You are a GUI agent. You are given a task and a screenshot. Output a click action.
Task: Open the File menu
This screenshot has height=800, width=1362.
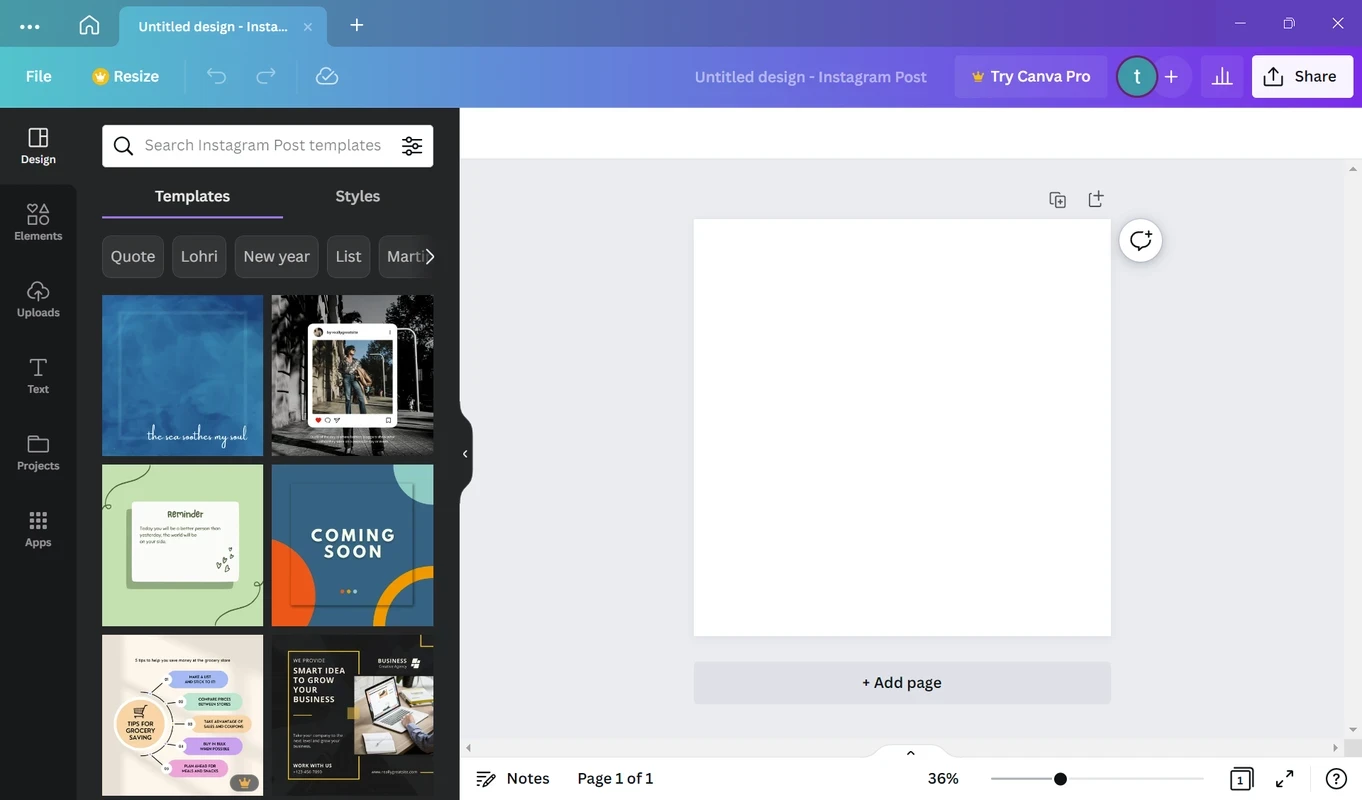[39, 76]
